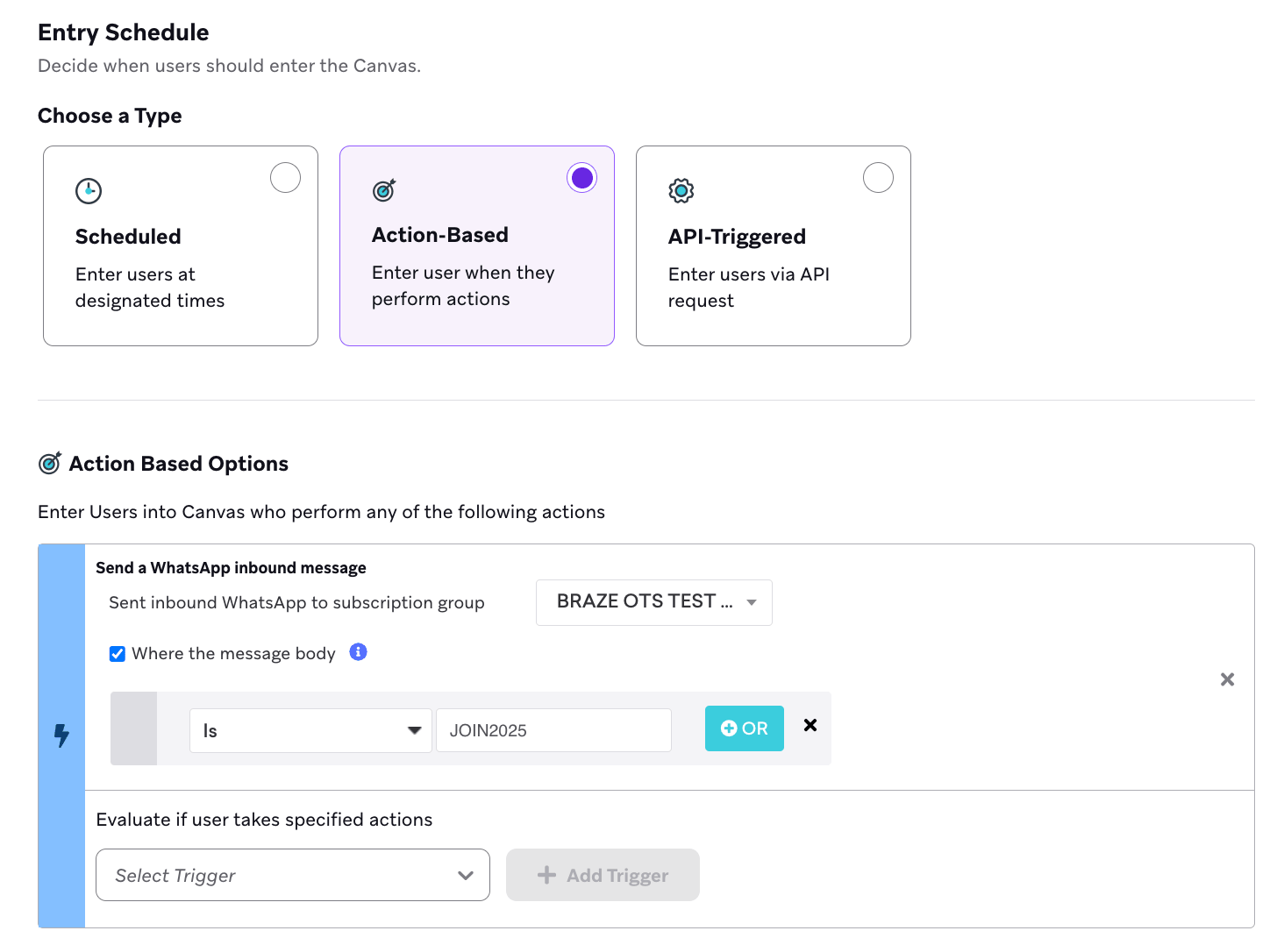Select the API-Triggered radio button
The image size is (1284, 952).
click(878, 178)
